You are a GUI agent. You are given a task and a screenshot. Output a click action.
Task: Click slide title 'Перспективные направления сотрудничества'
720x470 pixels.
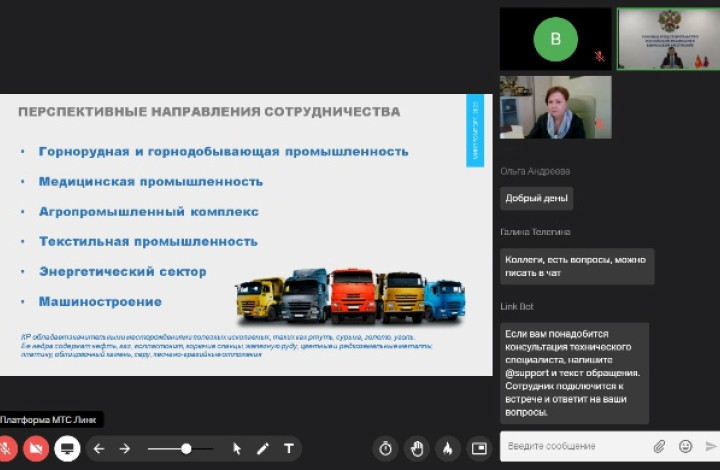pos(209,112)
